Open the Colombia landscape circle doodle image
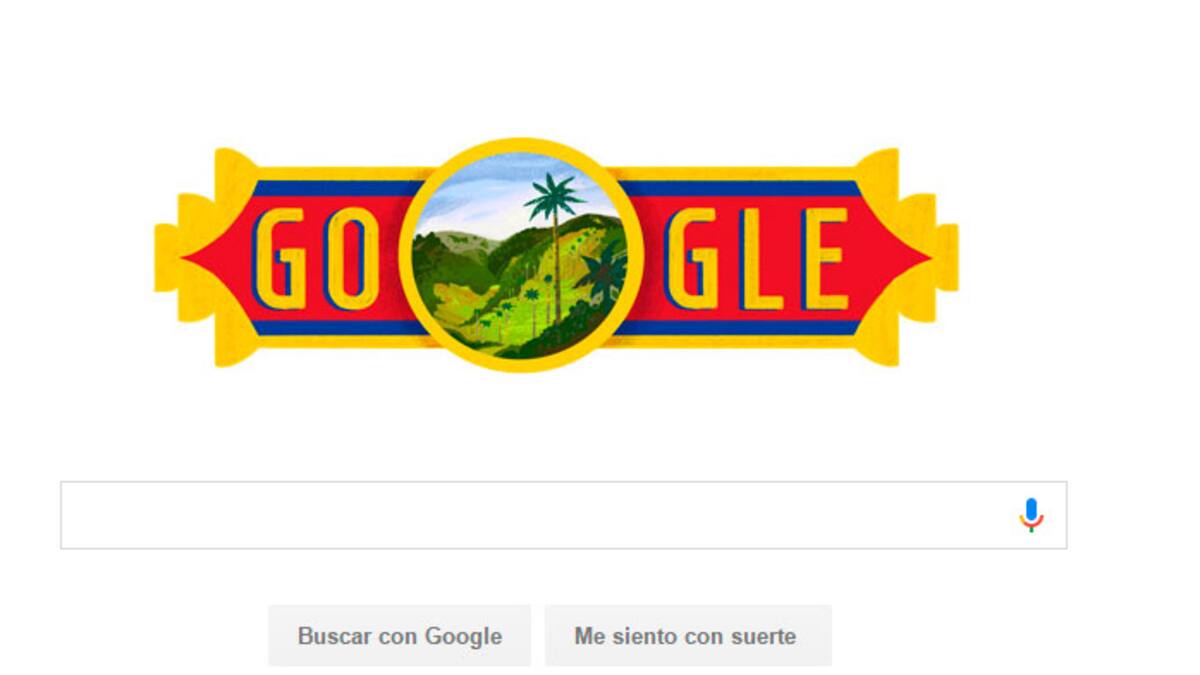Viewport: 1200px width, 675px height. click(520, 255)
